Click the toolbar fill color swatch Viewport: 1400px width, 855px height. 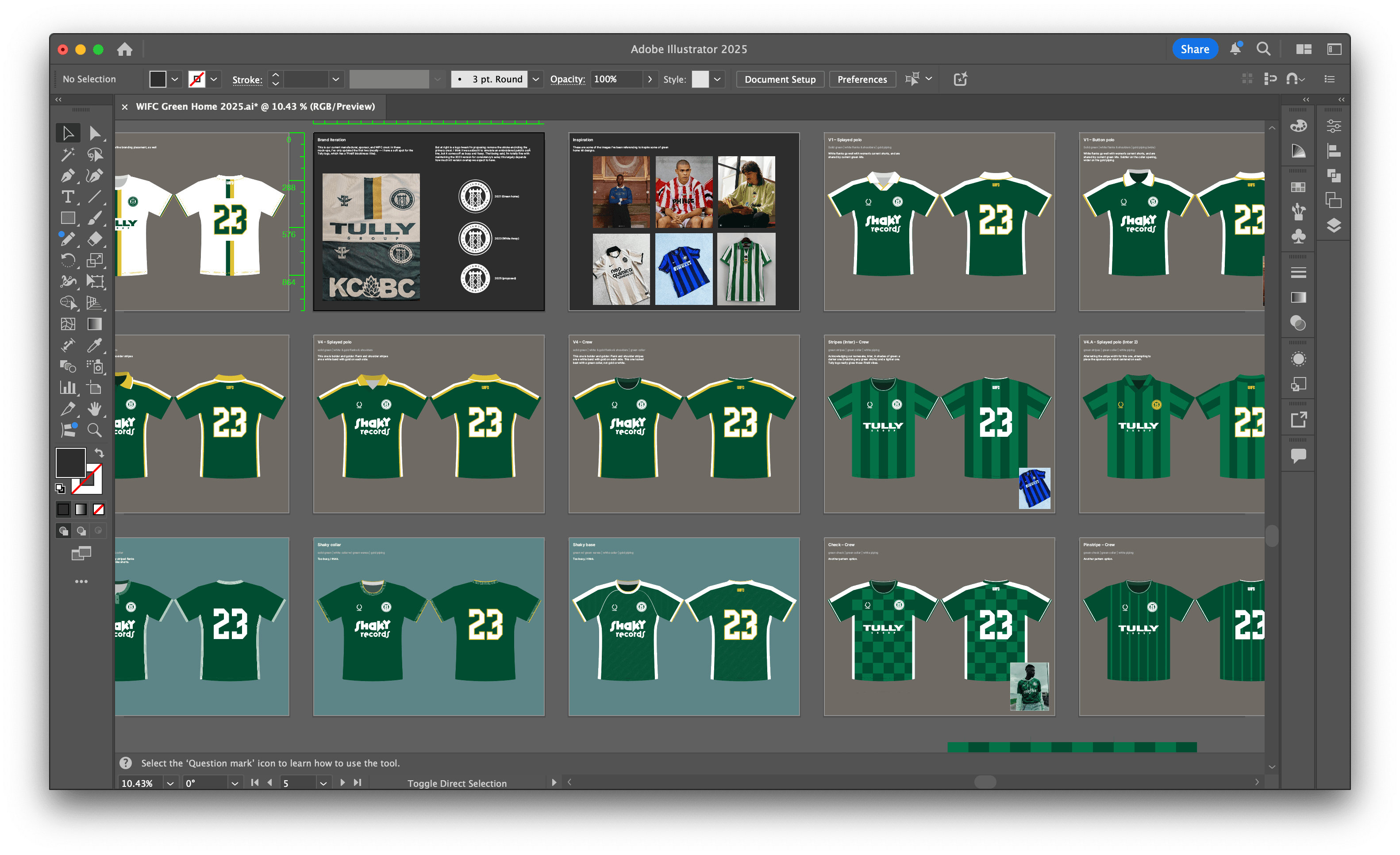70,462
